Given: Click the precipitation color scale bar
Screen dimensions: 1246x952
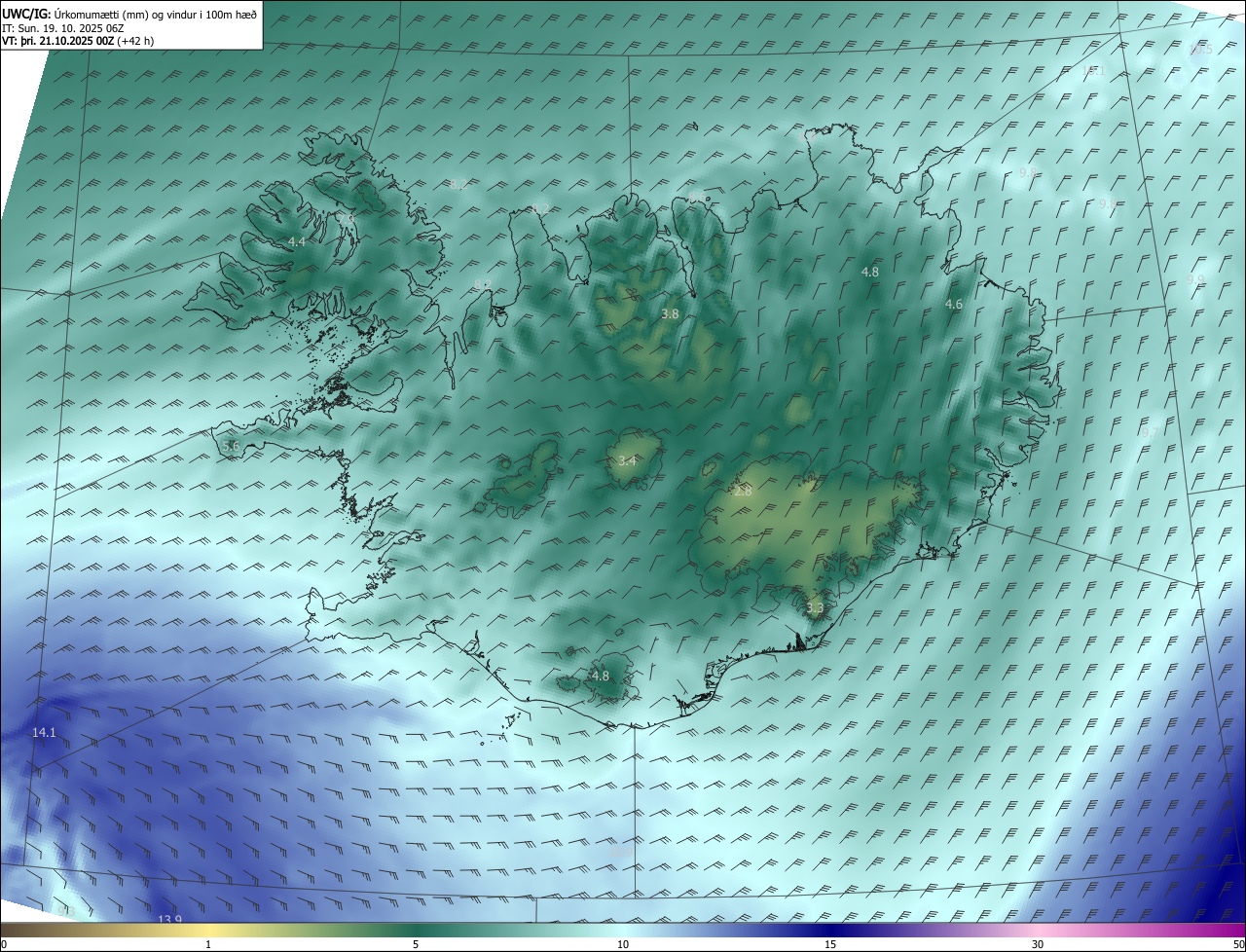Looking at the screenshot, I should [x=623, y=930].
